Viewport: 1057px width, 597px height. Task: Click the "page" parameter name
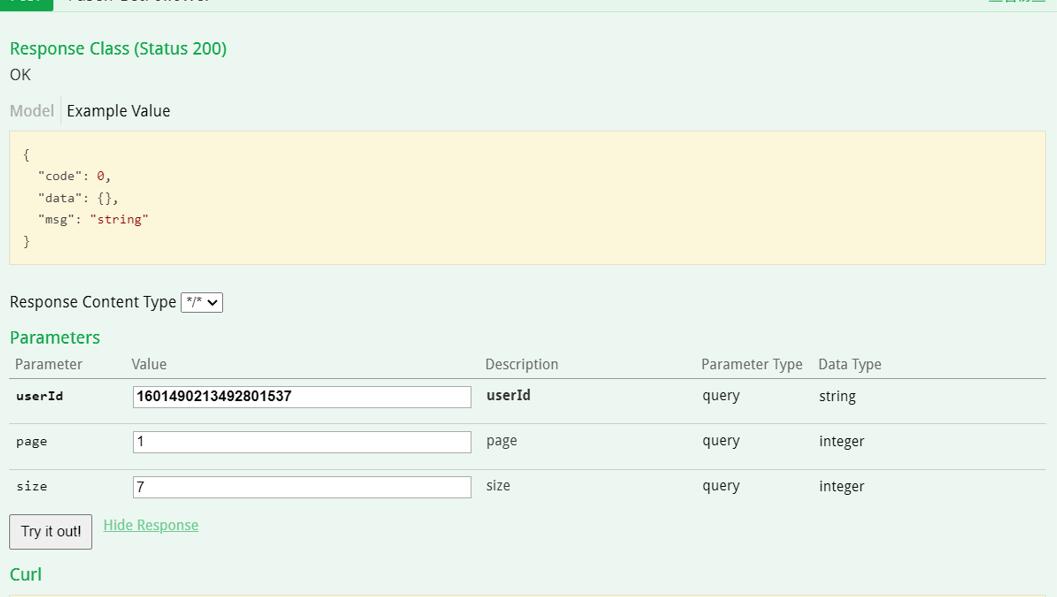(31, 442)
